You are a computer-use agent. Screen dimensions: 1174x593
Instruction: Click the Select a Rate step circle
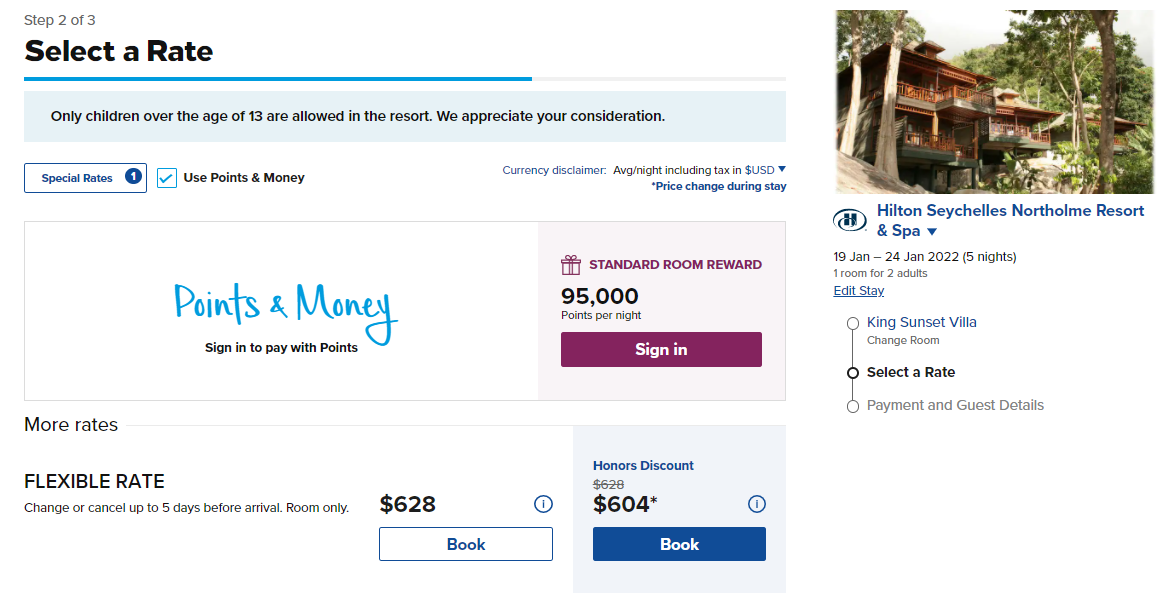[x=852, y=372]
